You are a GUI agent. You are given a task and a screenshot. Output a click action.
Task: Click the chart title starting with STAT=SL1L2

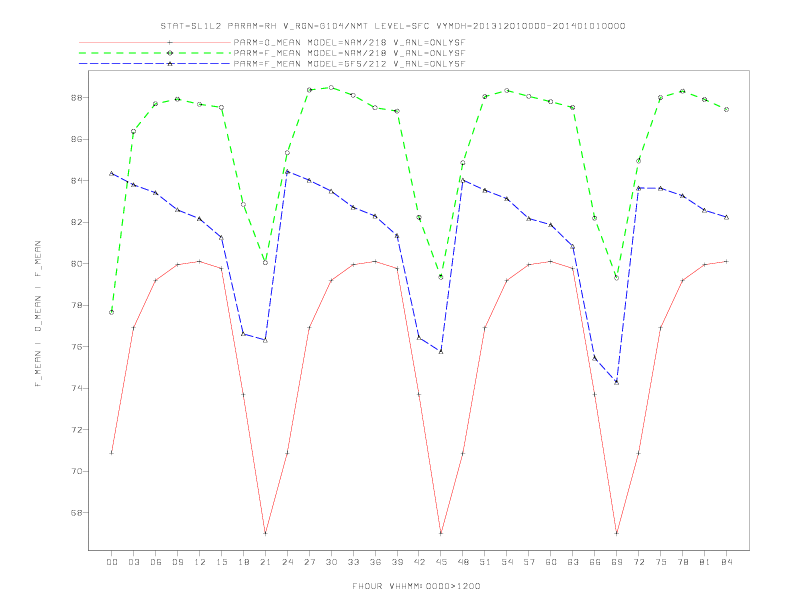tap(393, 26)
